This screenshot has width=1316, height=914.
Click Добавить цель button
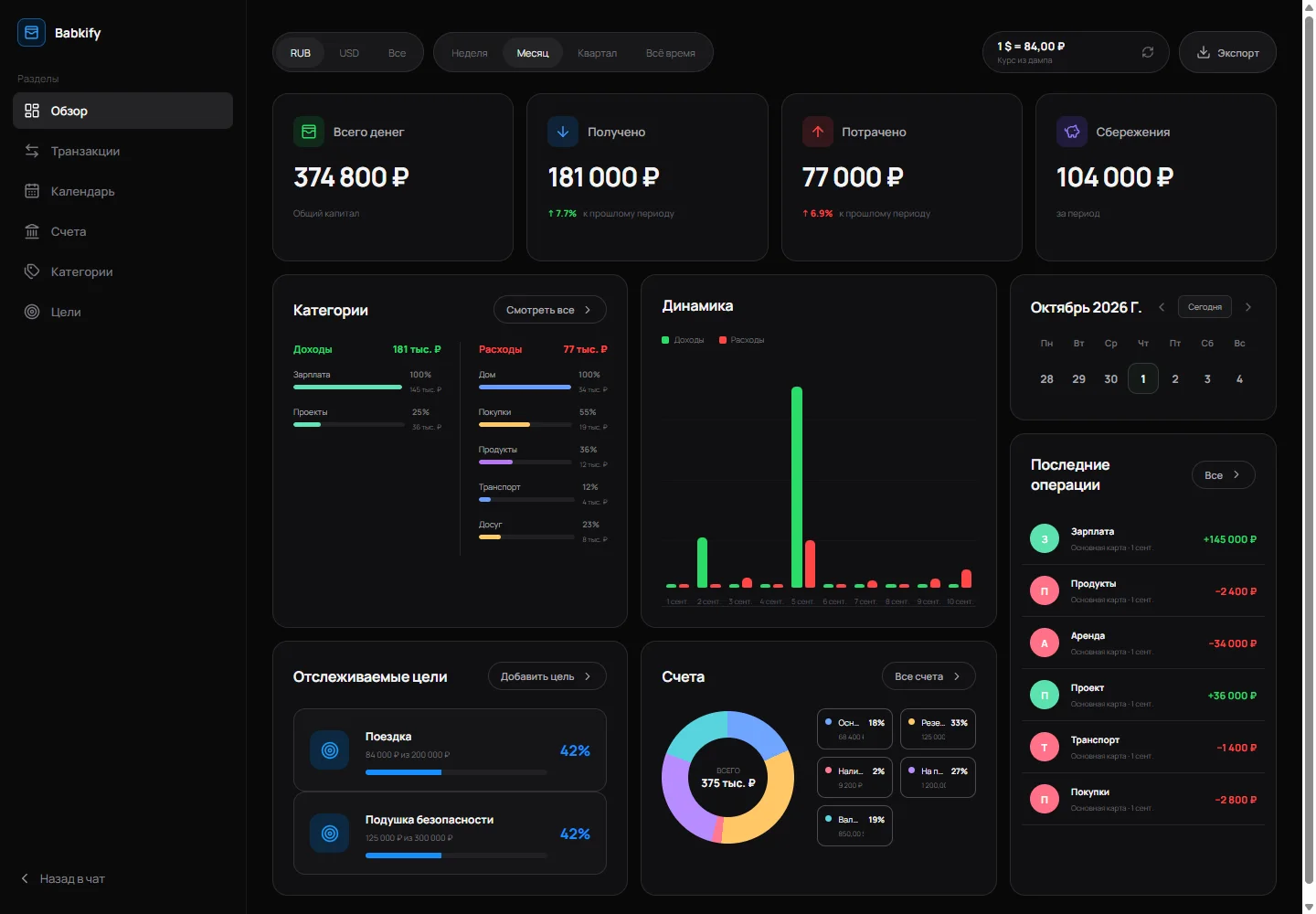pyautogui.click(x=547, y=676)
